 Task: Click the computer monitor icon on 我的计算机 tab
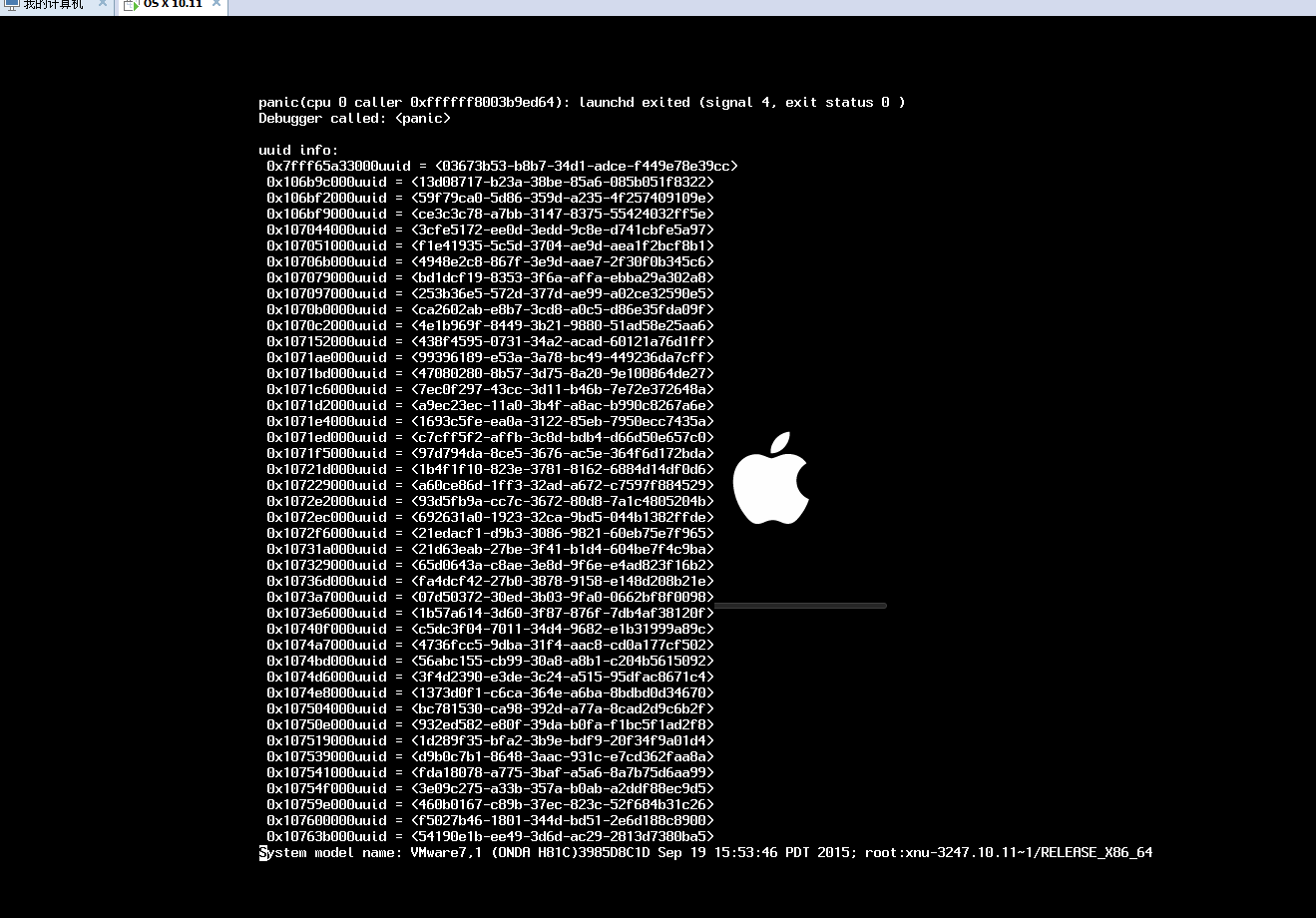[x=11, y=5]
